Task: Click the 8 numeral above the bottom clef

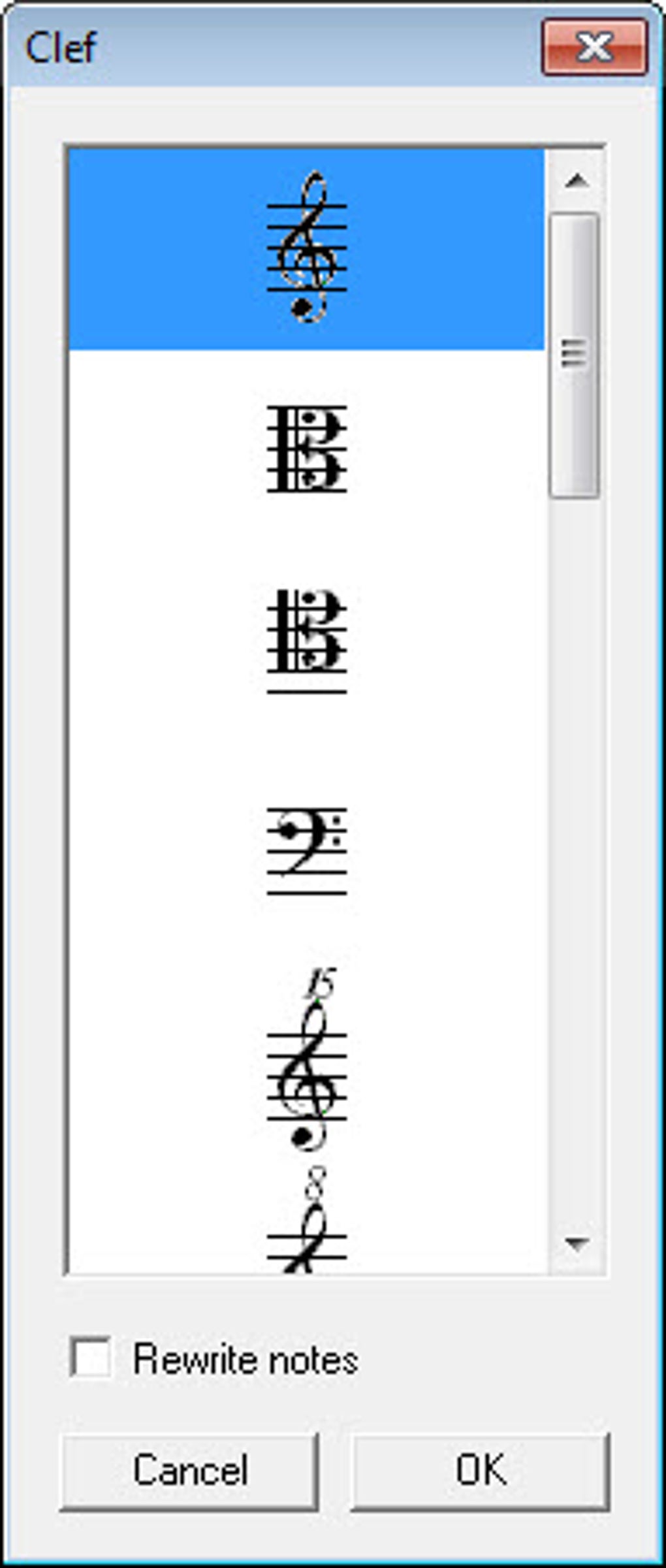Action: click(x=315, y=1184)
